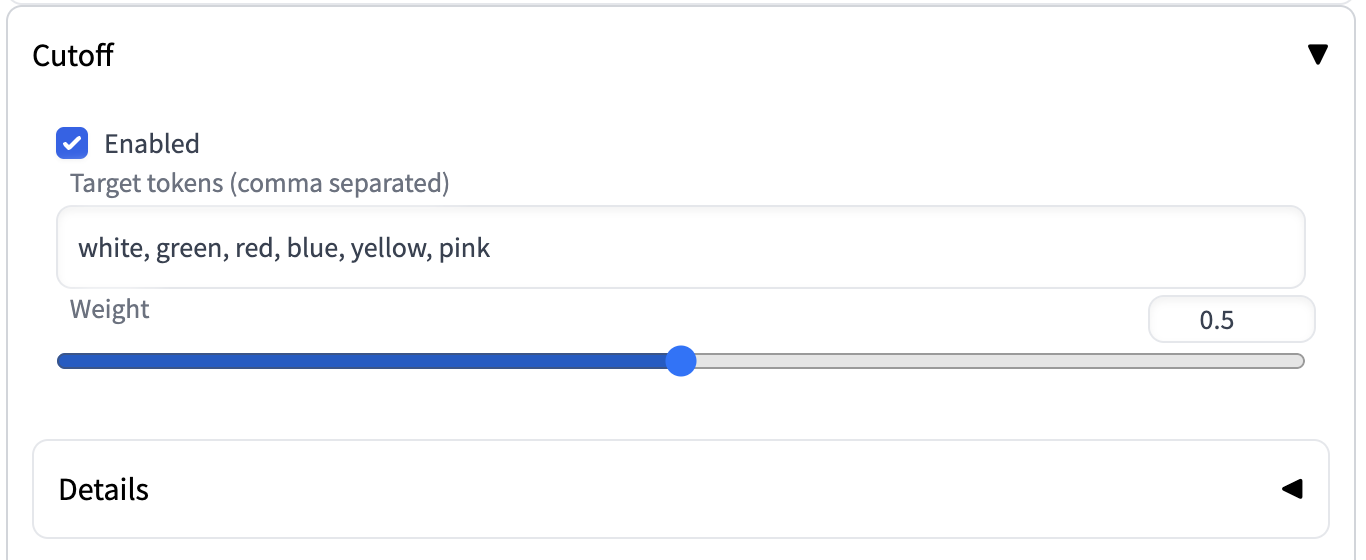Click the "Target tokens (comma separated)" label
1366x560 pixels.
click(x=260, y=184)
